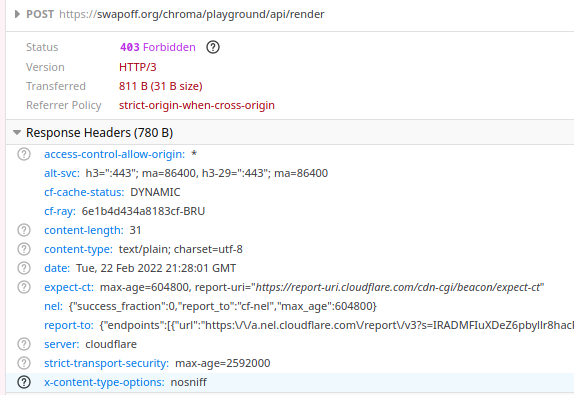574x395 pixels.
Task: Click the report-to header name
Action: coord(69,325)
